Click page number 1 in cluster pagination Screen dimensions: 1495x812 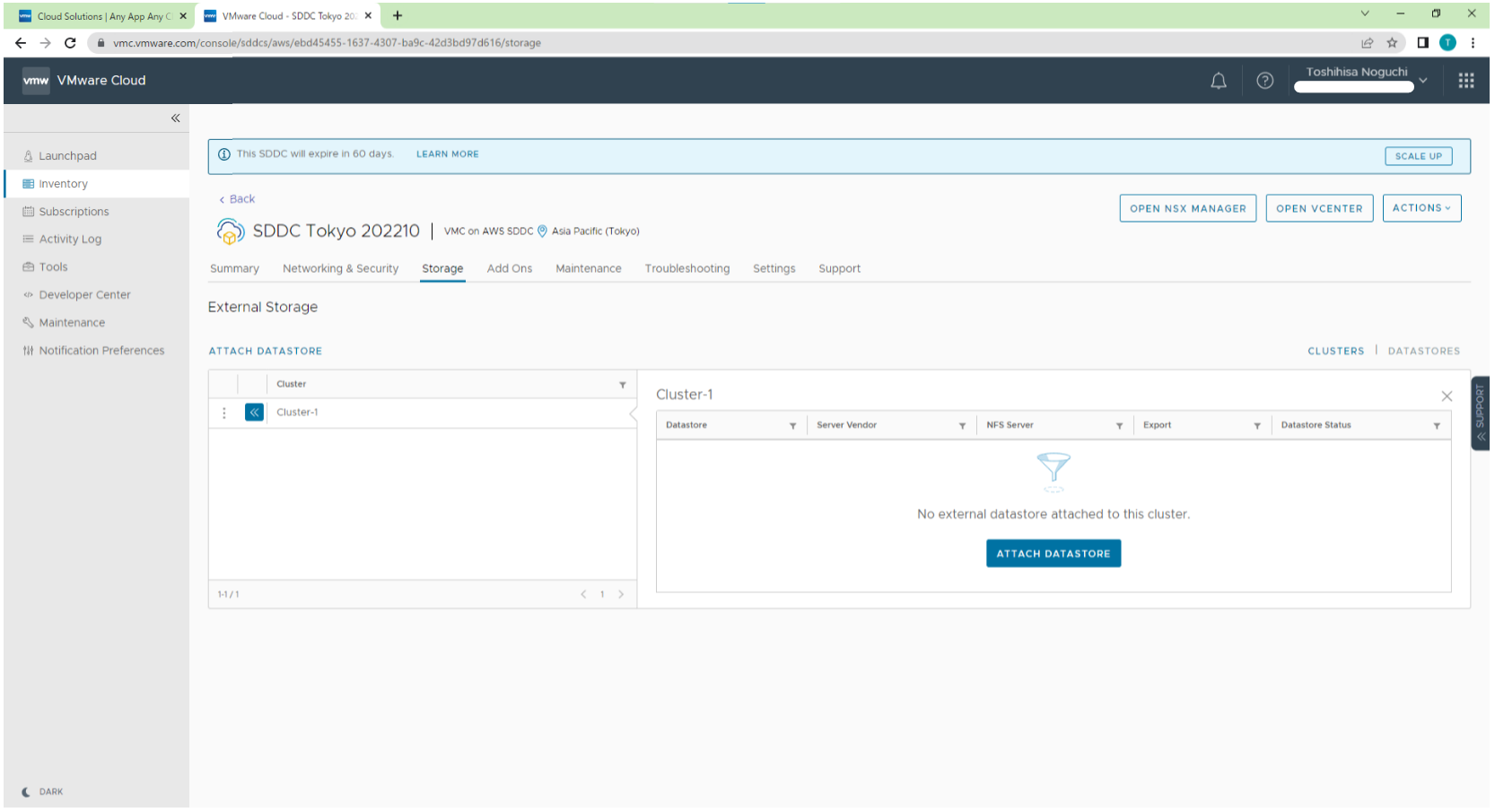(x=602, y=594)
